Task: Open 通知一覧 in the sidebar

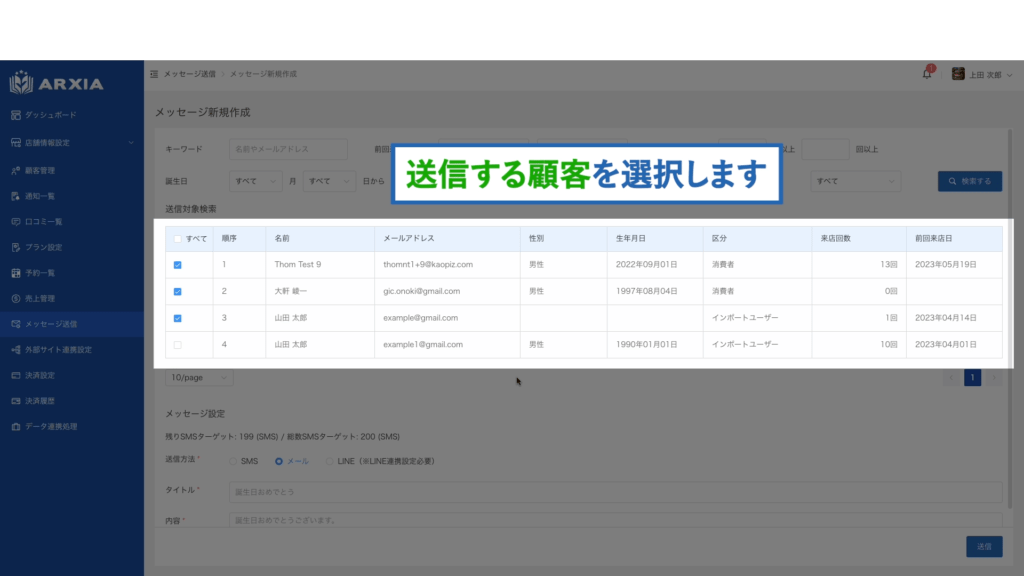Action: [40, 195]
